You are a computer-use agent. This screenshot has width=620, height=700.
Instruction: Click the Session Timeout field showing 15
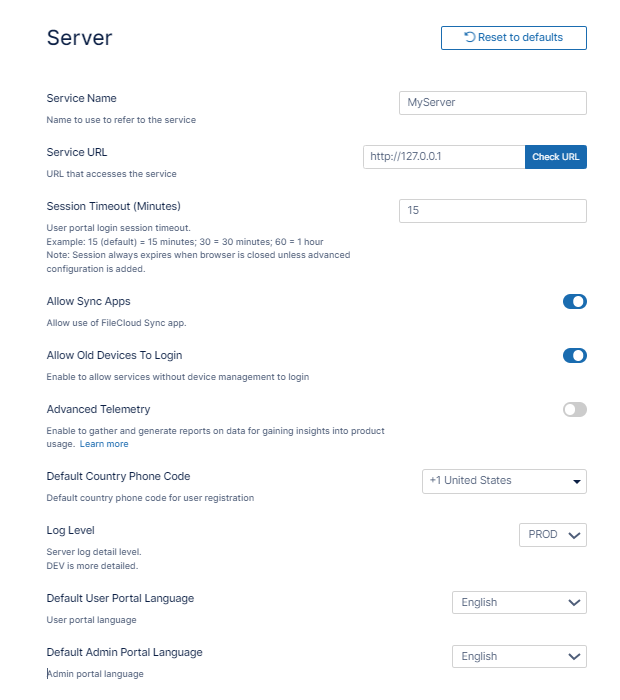492,211
